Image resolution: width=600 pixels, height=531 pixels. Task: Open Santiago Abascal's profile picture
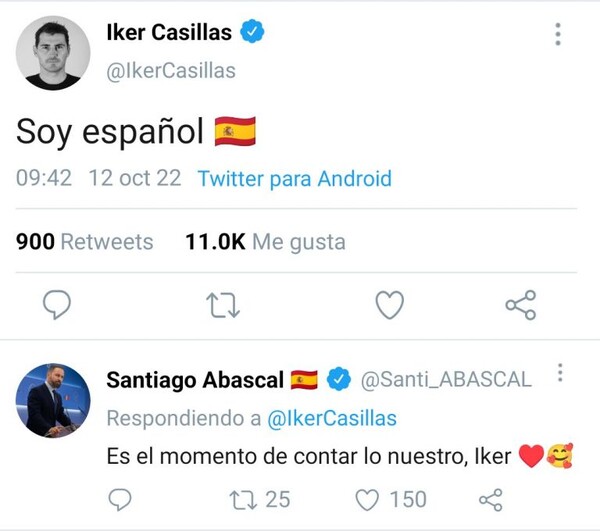coord(52,400)
